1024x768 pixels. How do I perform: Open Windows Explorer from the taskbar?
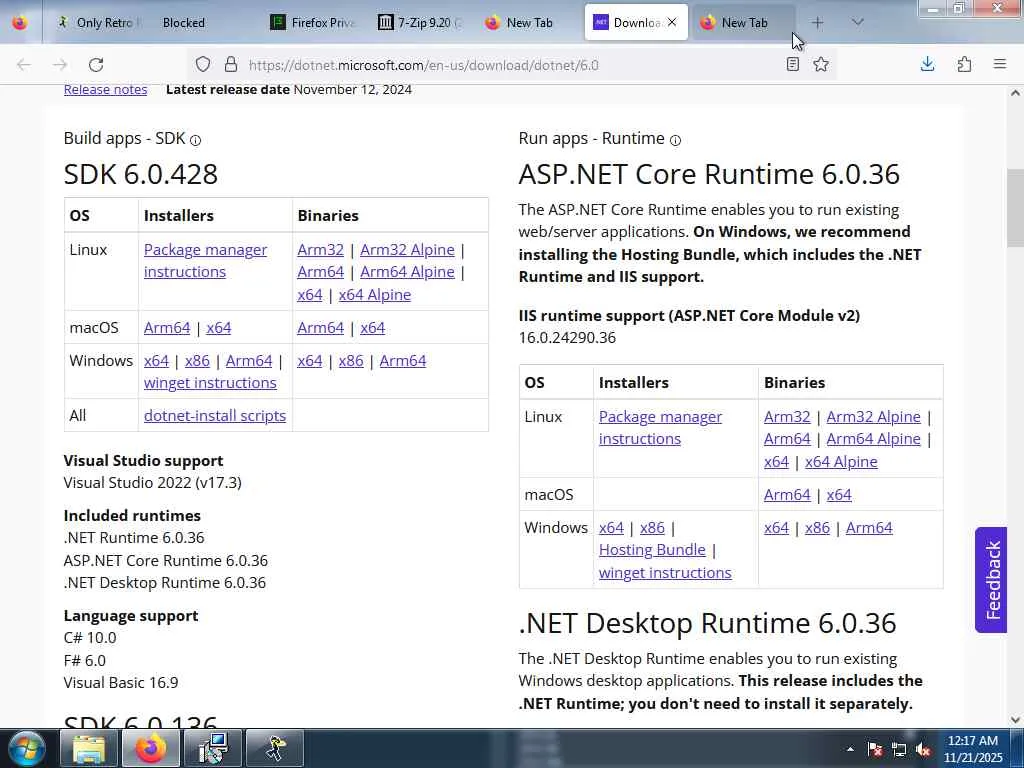(89, 748)
